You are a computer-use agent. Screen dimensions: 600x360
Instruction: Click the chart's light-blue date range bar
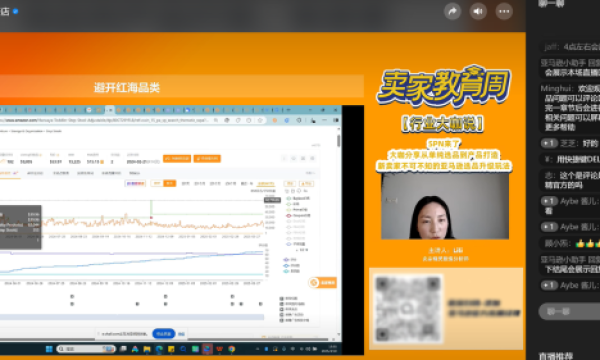click(132, 317)
